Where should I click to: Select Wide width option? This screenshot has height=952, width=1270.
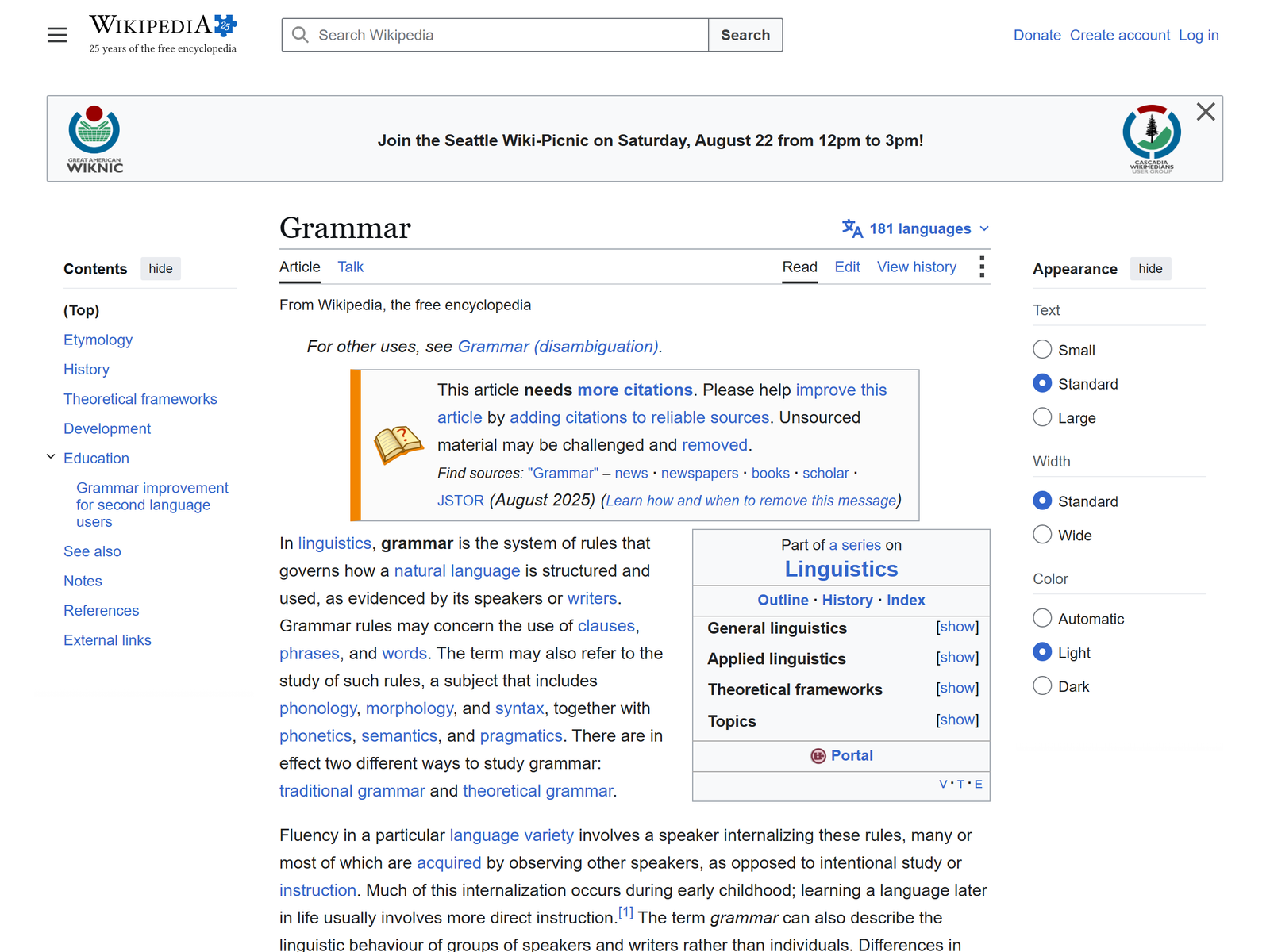point(1042,535)
